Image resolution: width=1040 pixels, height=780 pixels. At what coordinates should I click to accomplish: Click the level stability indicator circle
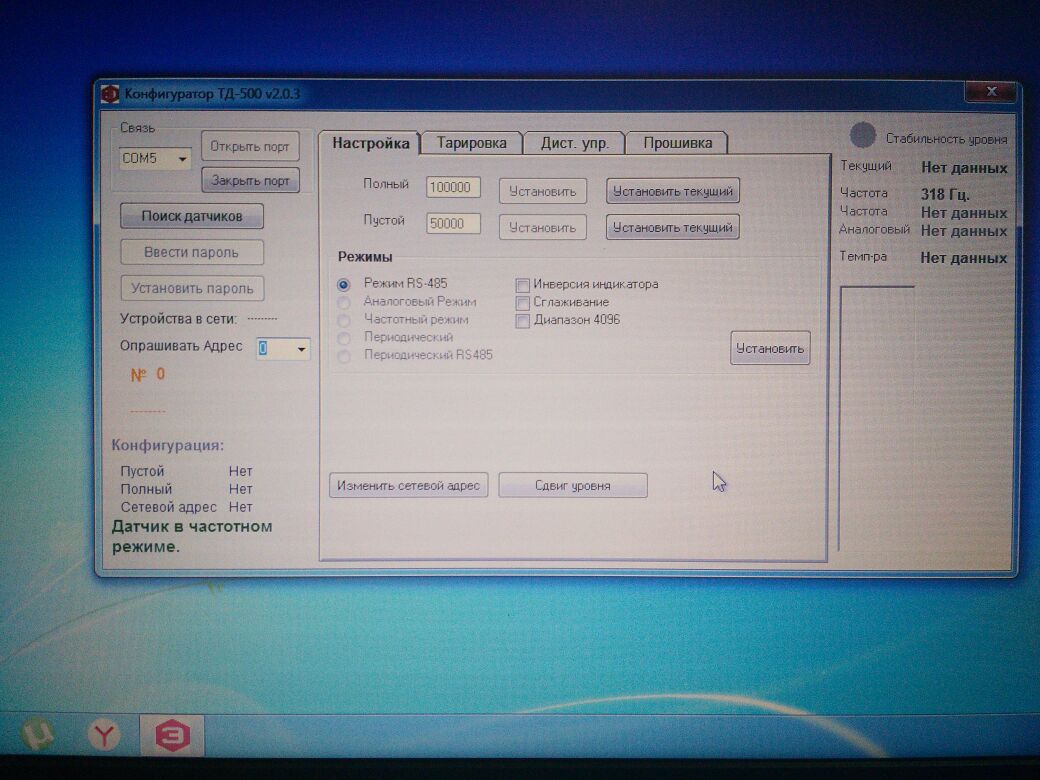(x=862, y=136)
